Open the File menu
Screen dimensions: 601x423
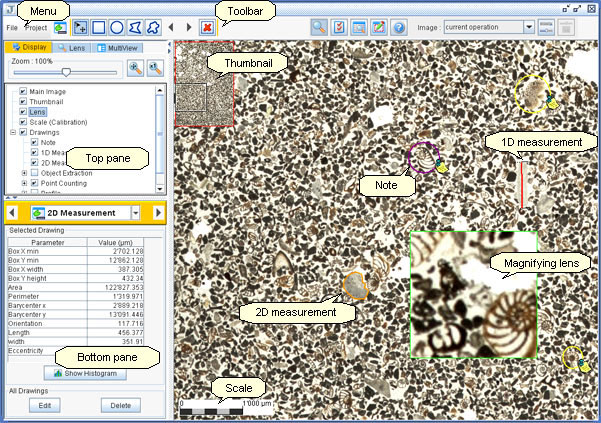tap(12, 28)
